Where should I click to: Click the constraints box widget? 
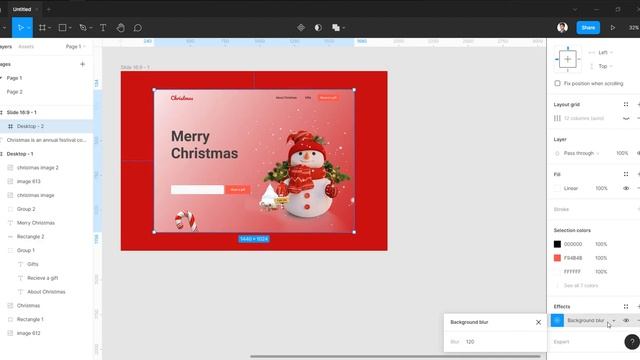(567, 59)
